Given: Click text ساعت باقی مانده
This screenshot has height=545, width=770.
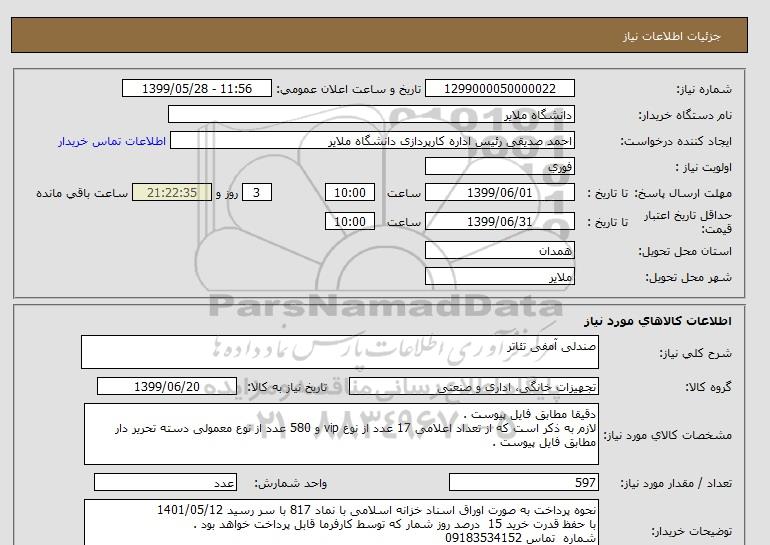Looking at the screenshot, I should tap(82, 193).
